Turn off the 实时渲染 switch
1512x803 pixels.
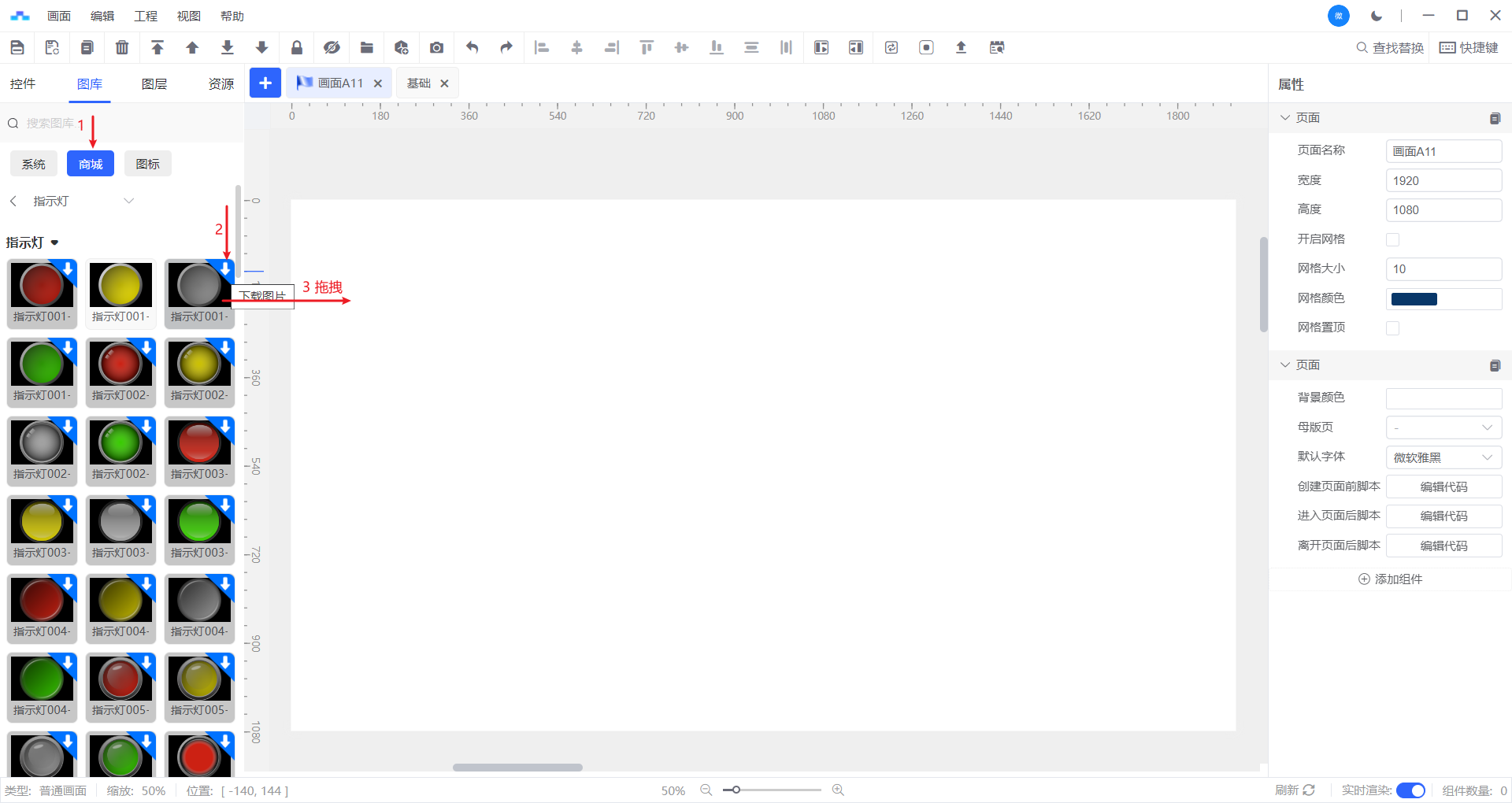tap(1410, 790)
